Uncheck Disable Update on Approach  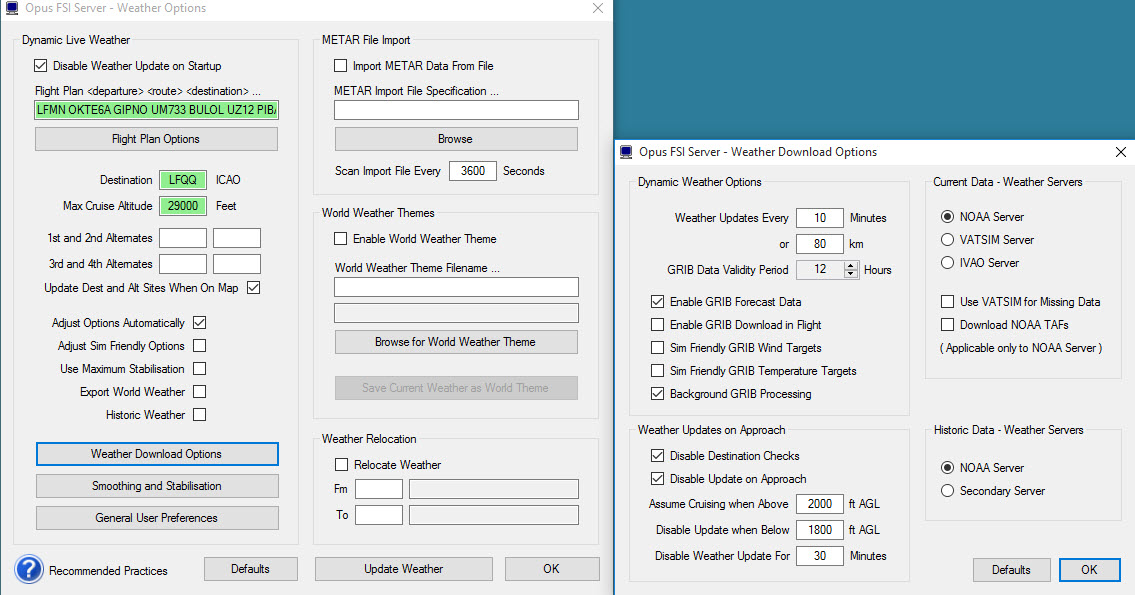(x=657, y=479)
